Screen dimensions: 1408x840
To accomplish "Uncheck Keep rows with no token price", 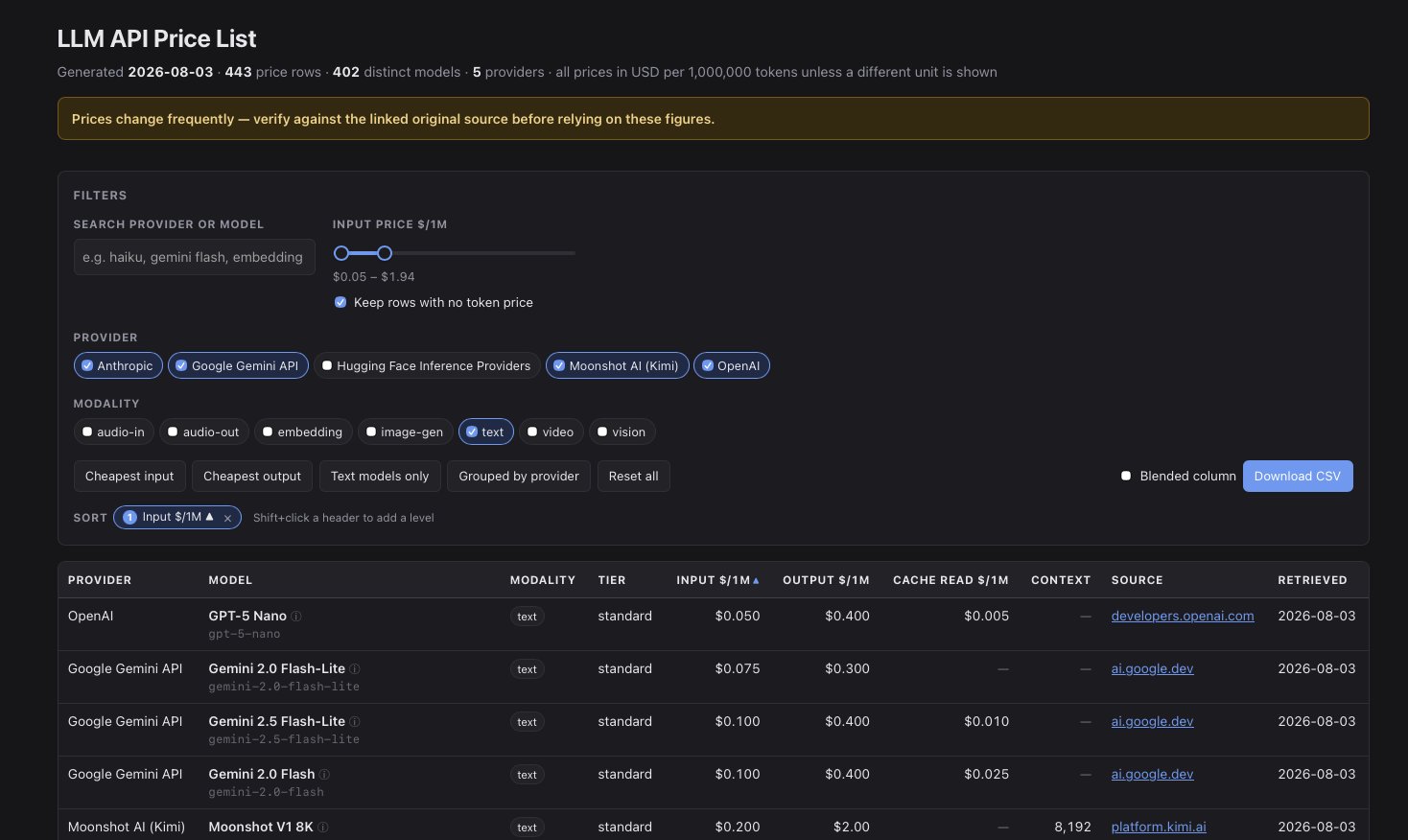I will pyautogui.click(x=340, y=302).
